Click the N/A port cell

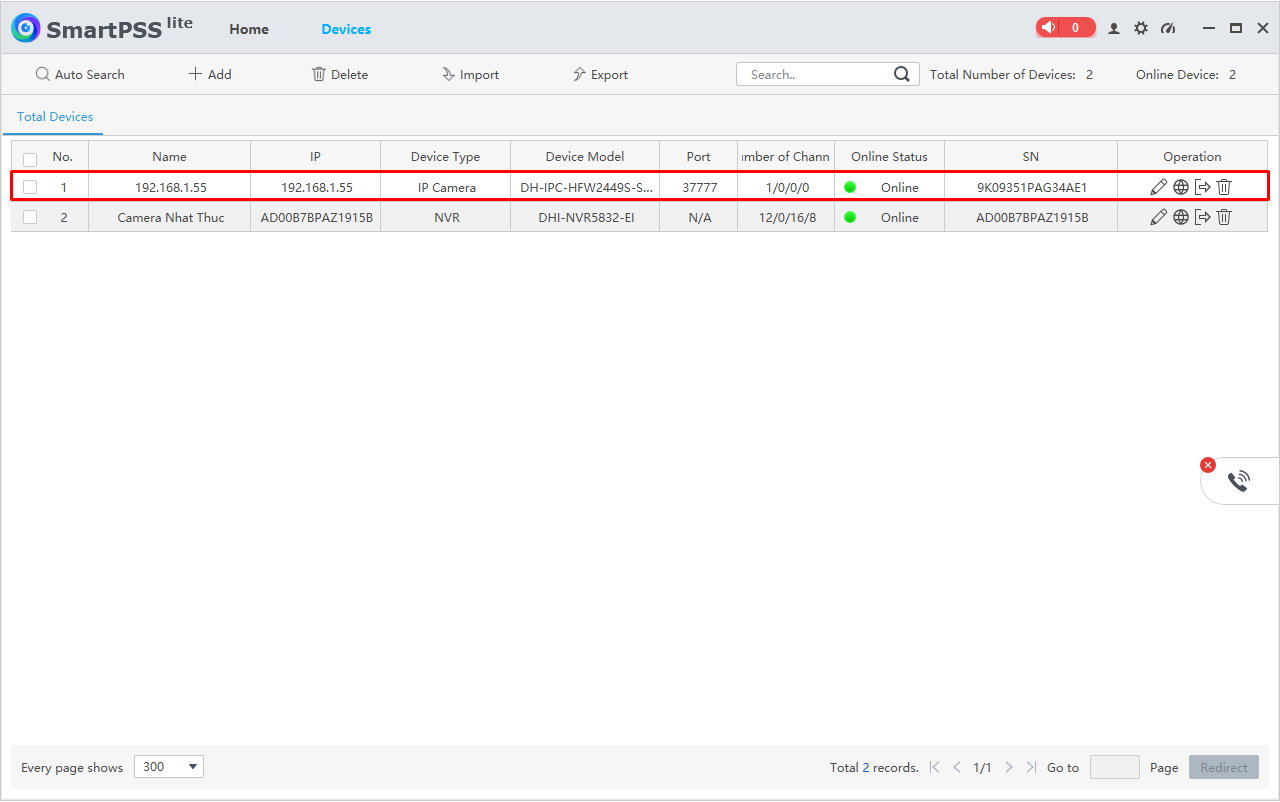[699, 217]
